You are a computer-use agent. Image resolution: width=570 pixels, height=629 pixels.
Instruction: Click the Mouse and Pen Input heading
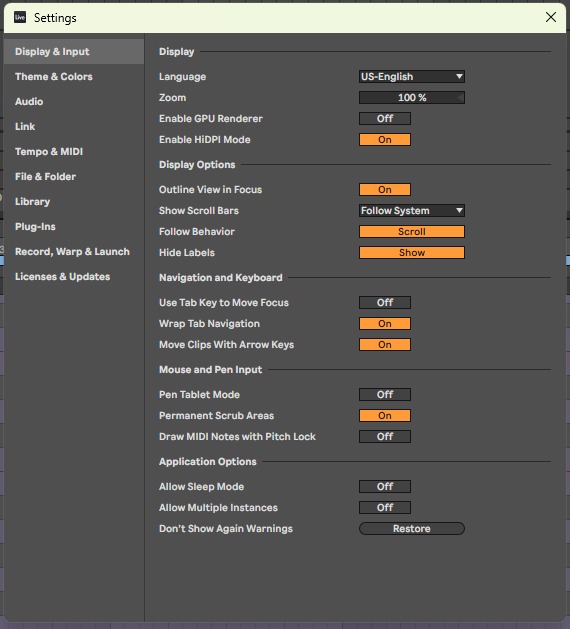coord(210,369)
